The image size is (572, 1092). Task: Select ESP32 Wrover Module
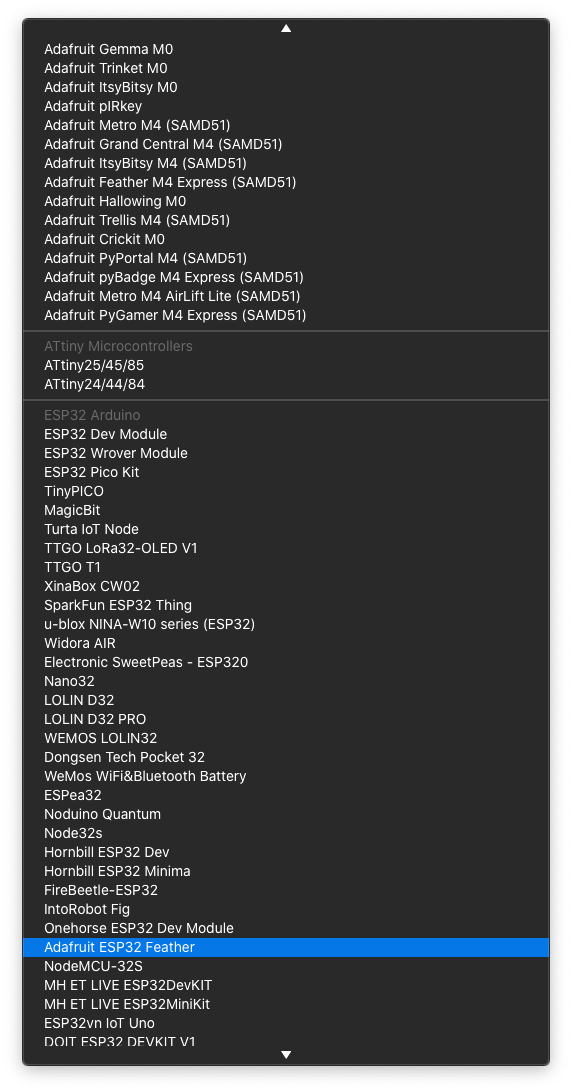286,453
